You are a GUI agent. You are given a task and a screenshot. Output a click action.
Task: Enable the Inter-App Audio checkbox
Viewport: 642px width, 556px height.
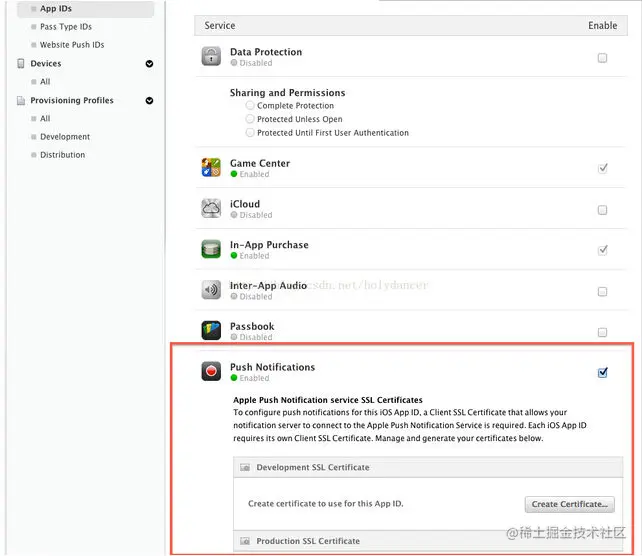[602, 292]
